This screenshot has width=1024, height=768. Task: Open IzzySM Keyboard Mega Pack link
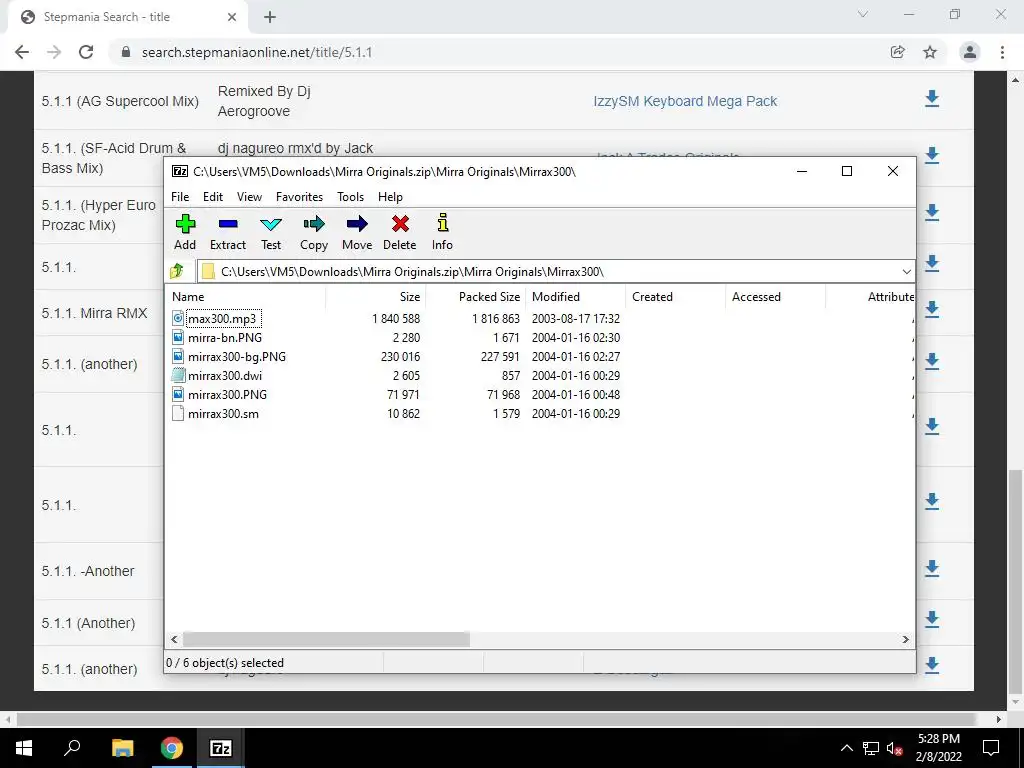685,101
